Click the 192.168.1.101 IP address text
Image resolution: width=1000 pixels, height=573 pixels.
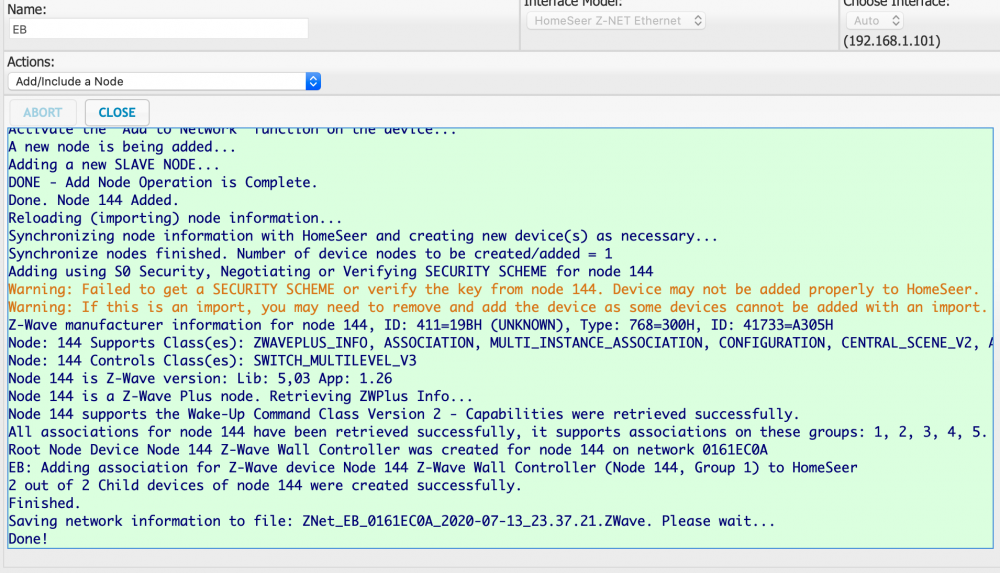pos(891,42)
